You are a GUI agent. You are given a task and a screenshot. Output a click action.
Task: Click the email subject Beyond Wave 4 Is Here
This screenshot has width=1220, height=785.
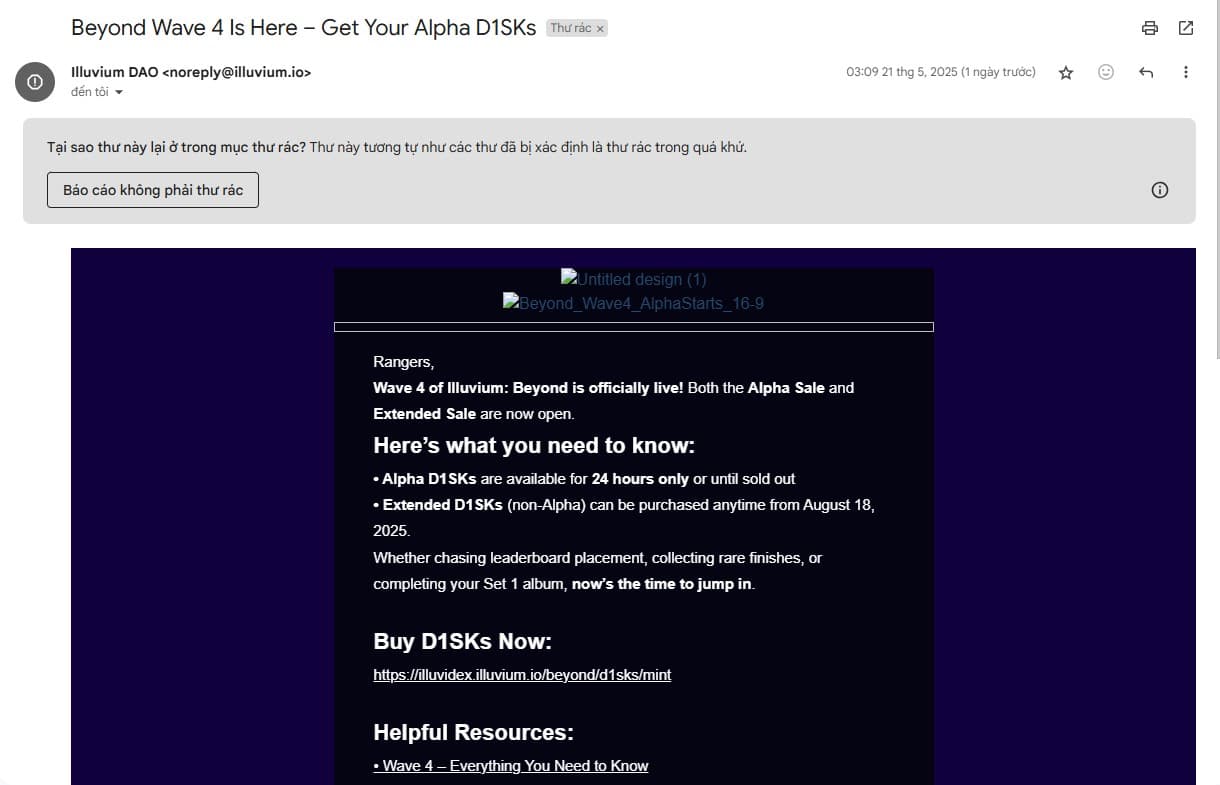pyautogui.click(x=304, y=28)
